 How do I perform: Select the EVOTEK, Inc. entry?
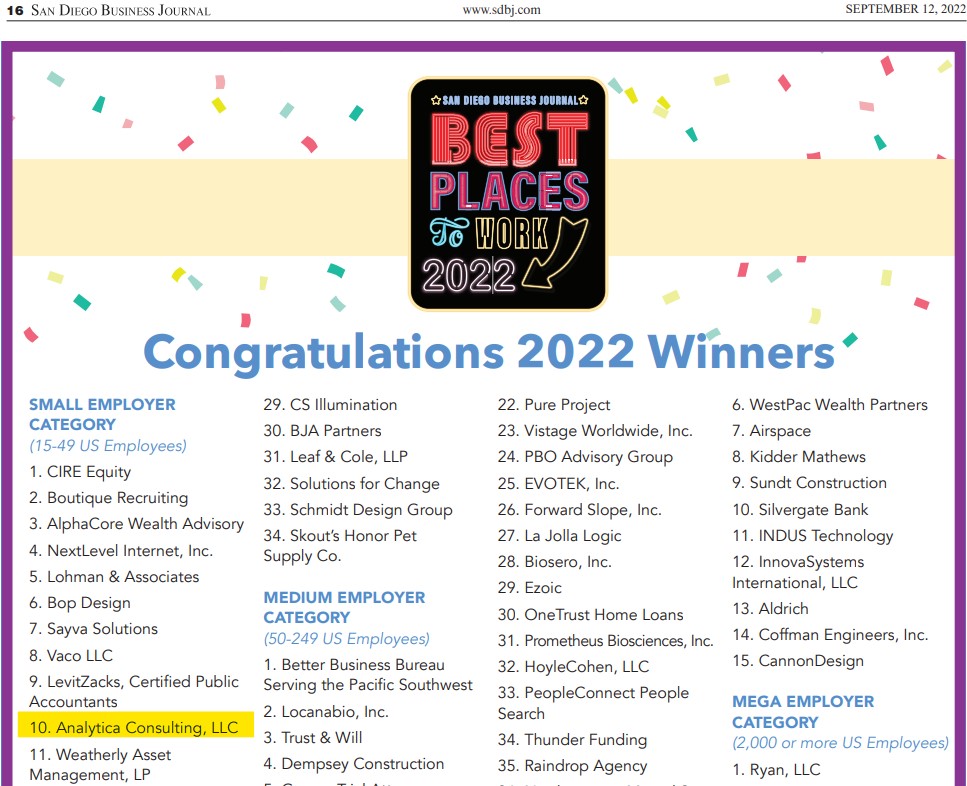(x=558, y=484)
